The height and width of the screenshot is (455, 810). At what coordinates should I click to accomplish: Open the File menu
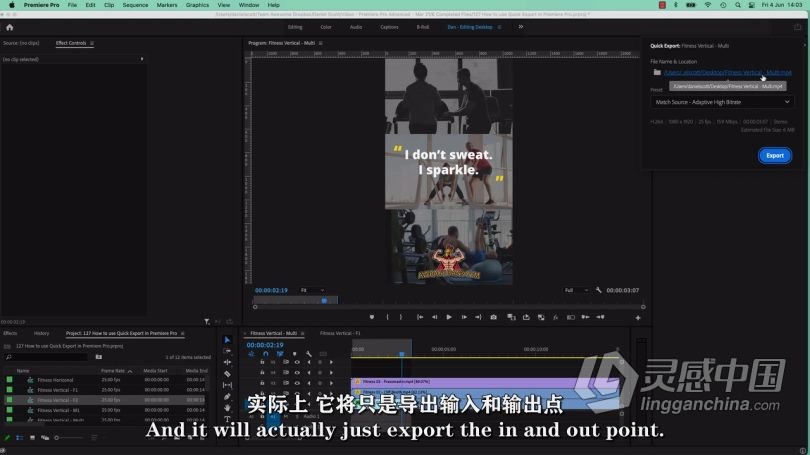coord(72,5)
